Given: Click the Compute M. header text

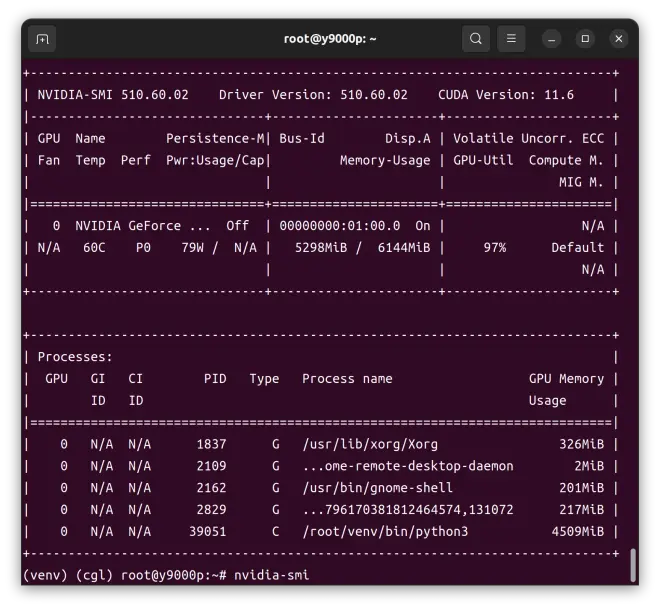Looking at the screenshot, I should coord(566,160).
